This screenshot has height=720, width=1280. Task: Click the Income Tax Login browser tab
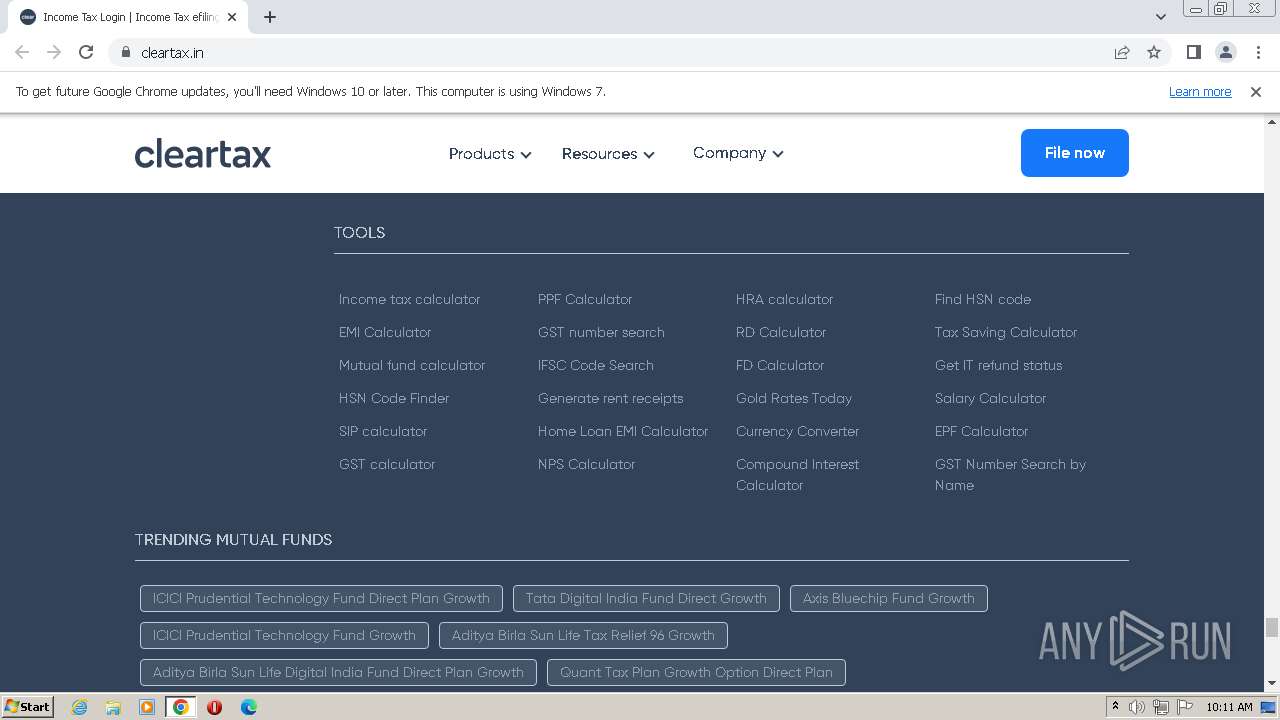130,17
